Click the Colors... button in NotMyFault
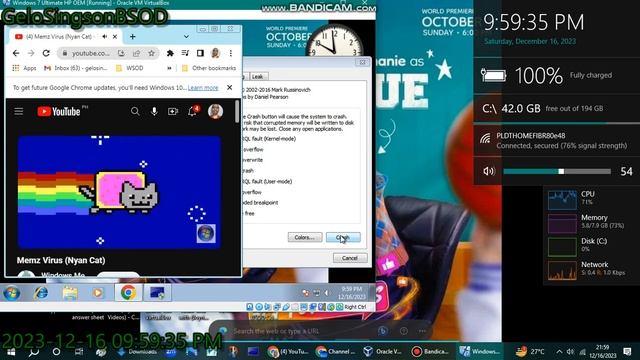The width and height of the screenshot is (640, 360). (x=305, y=237)
